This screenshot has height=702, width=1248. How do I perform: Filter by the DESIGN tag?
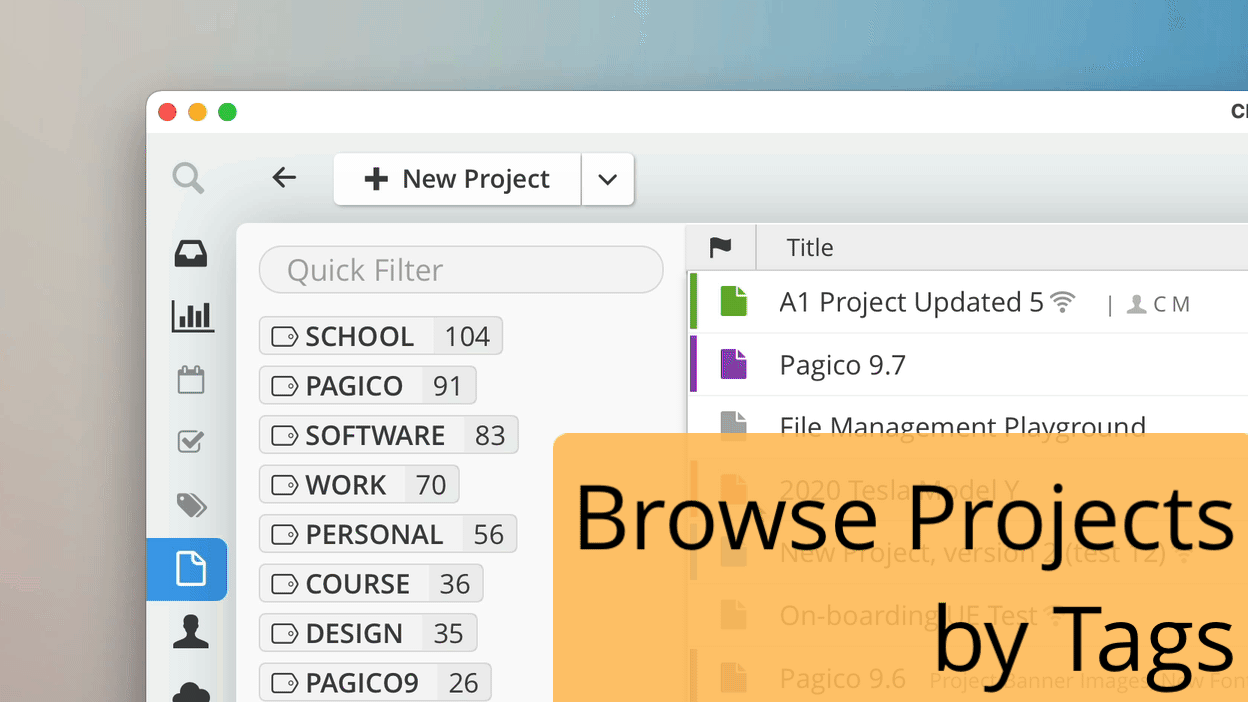tap(368, 633)
